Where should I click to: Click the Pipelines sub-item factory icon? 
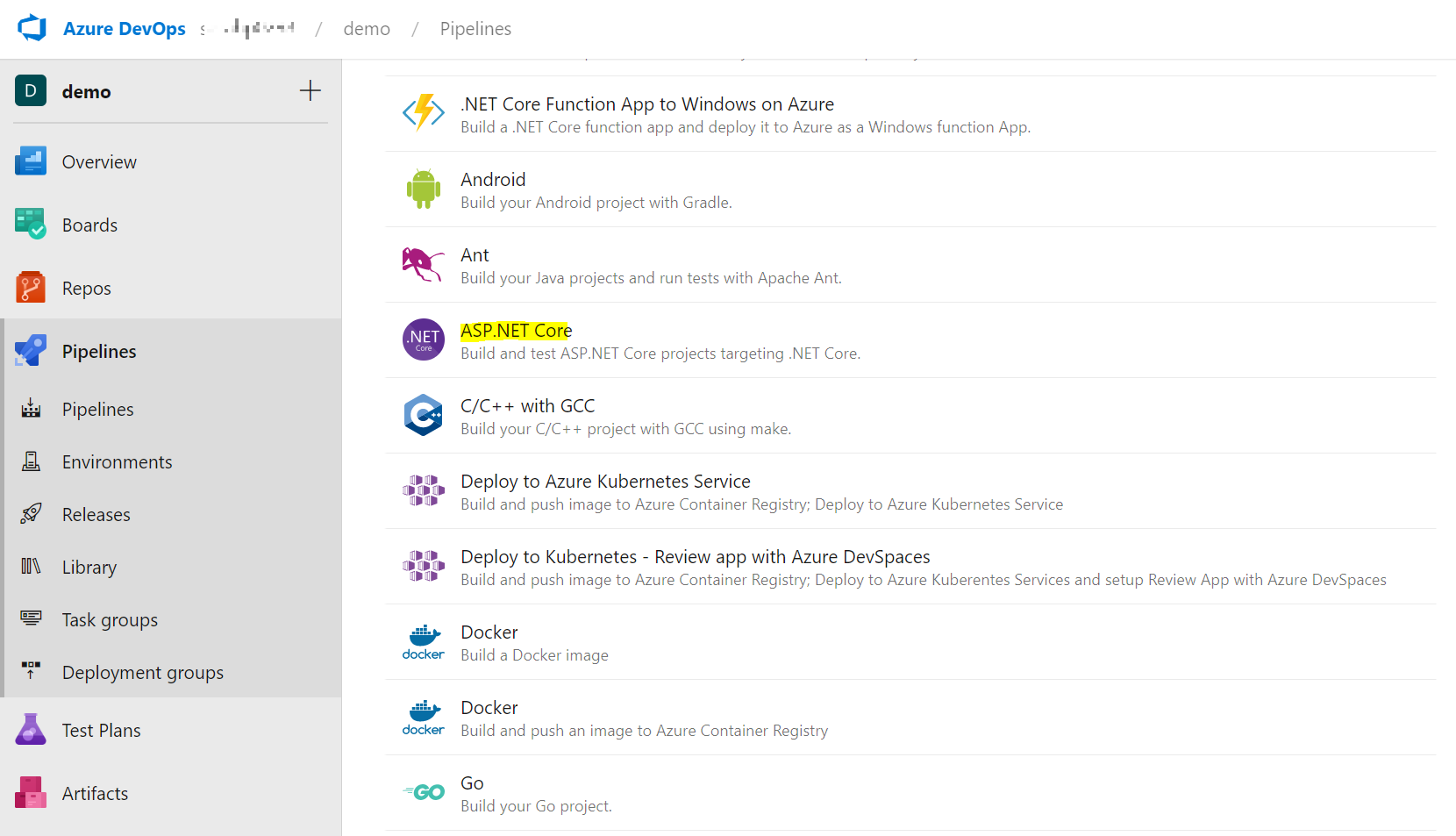click(31, 409)
